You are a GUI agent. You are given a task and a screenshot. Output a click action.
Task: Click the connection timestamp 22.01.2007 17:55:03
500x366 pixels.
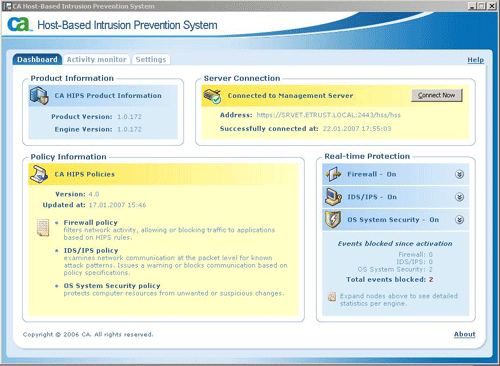(x=357, y=129)
